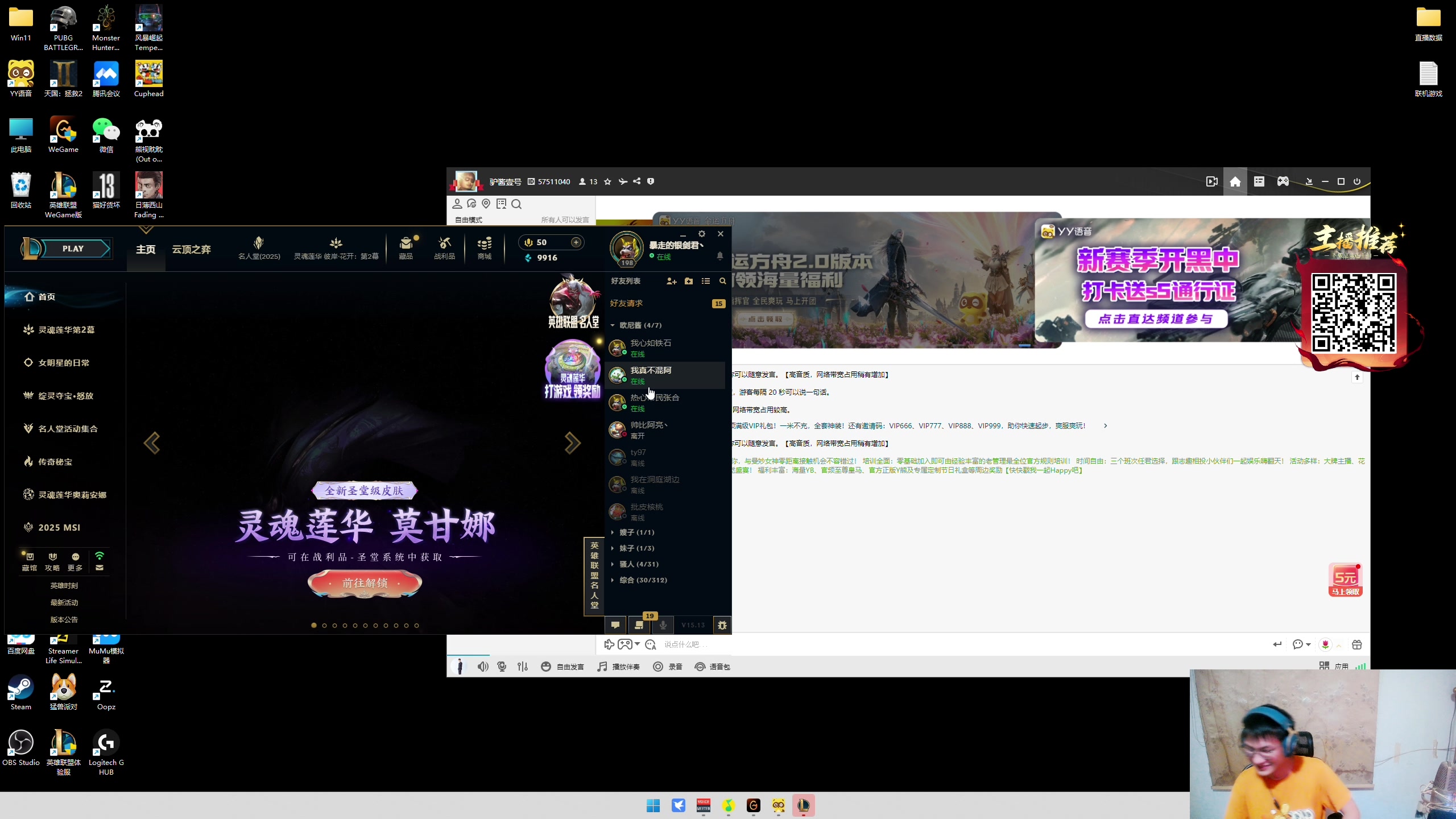Open 灵魂莲华 彼岸·花开 第2幕 event icon
The height and width of the screenshot is (819, 1456).
coord(336,249)
